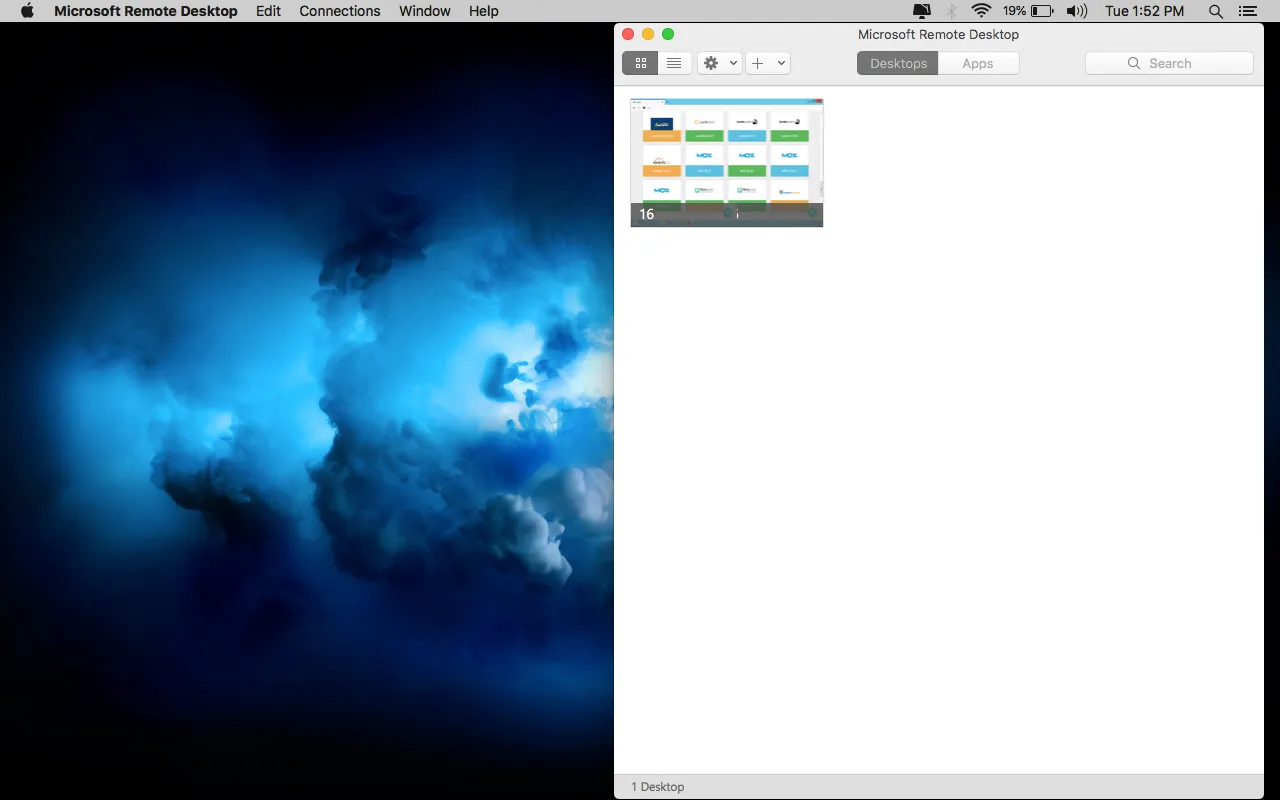This screenshot has height=800, width=1280.
Task: Click the 19% battery indicator
Action: [x=1028, y=11]
